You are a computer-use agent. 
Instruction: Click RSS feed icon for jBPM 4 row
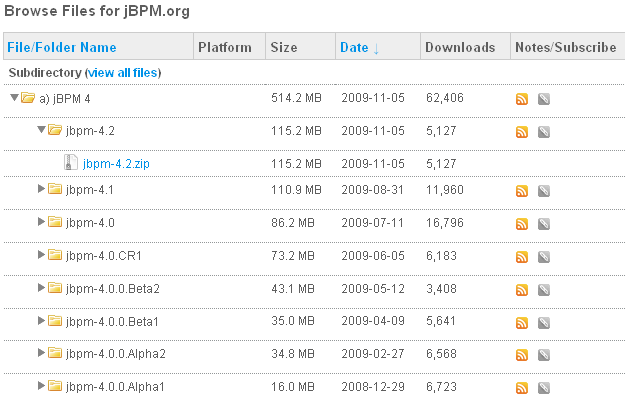click(x=521, y=99)
